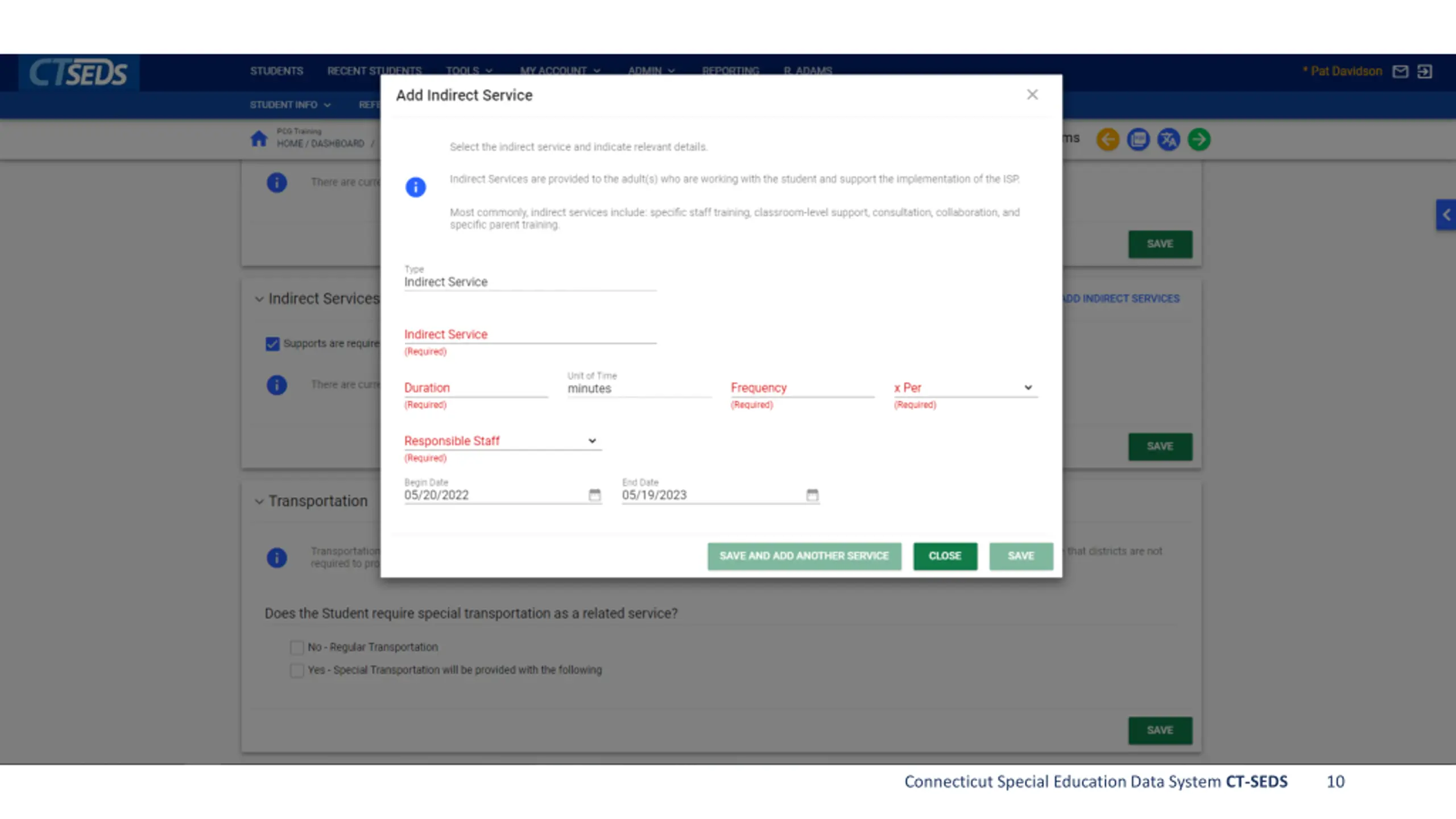This screenshot has height=819, width=1456.
Task: Collapse the Transportation section
Action: pyautogui.click(x=259, y=501)
